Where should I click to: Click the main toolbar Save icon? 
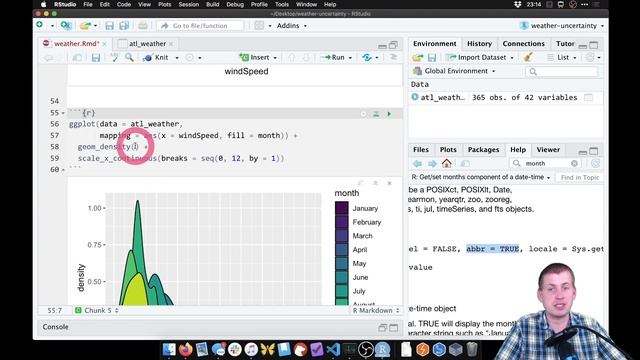coord(109,26)
